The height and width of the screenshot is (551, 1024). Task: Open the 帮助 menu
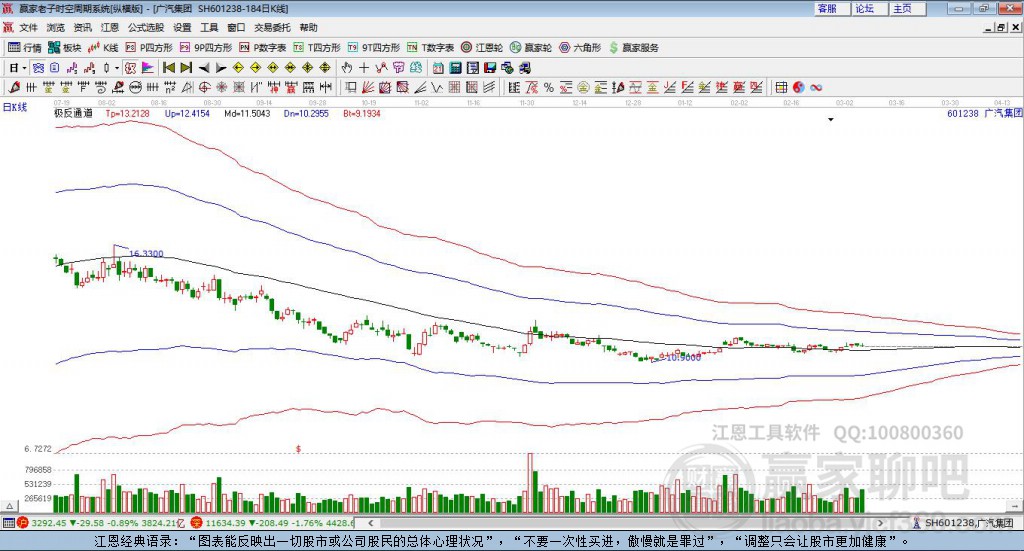pyautogui.click(x=308, y=27)
